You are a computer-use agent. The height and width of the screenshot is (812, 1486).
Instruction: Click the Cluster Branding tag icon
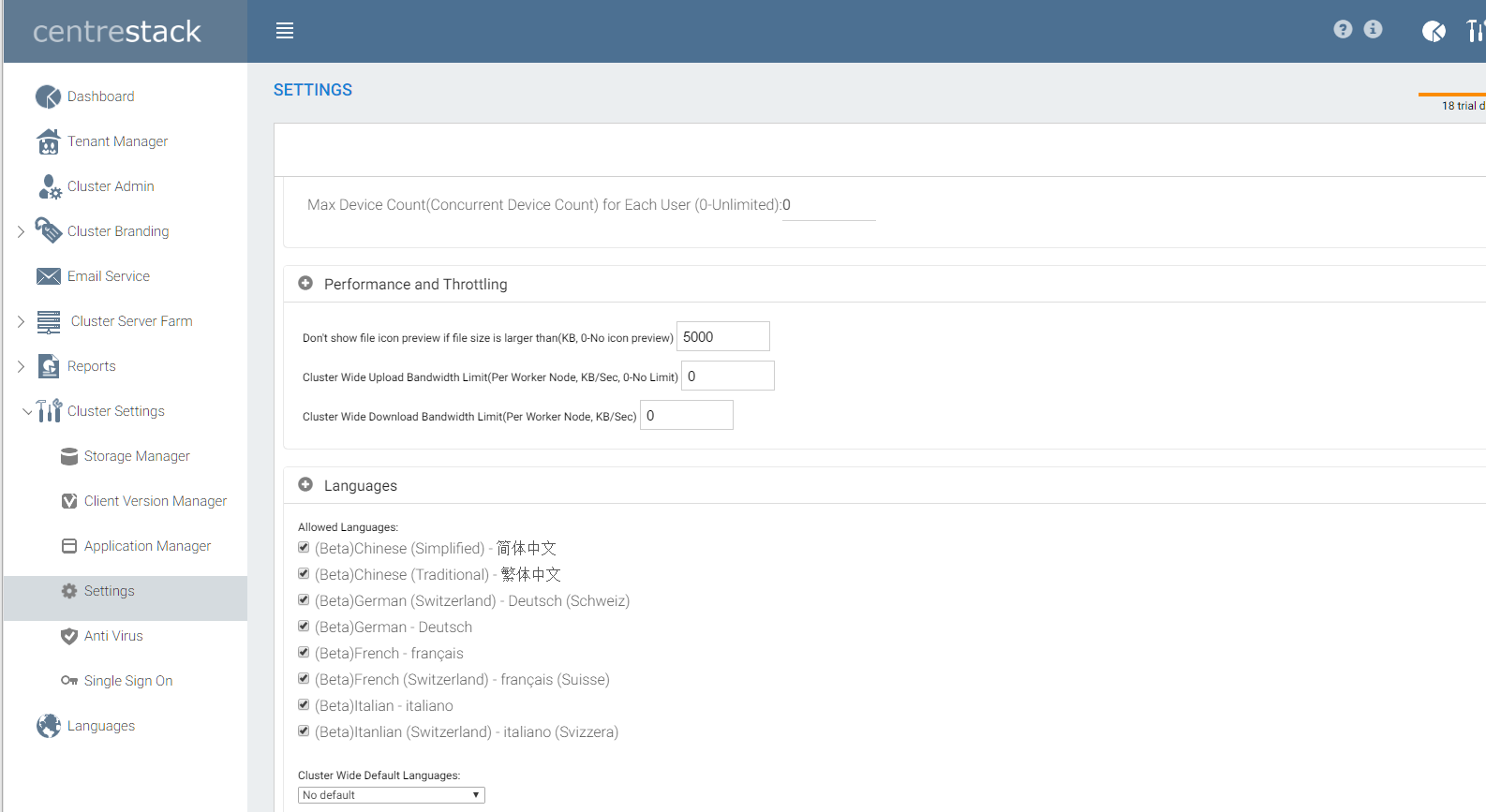(x=48, y=230)
